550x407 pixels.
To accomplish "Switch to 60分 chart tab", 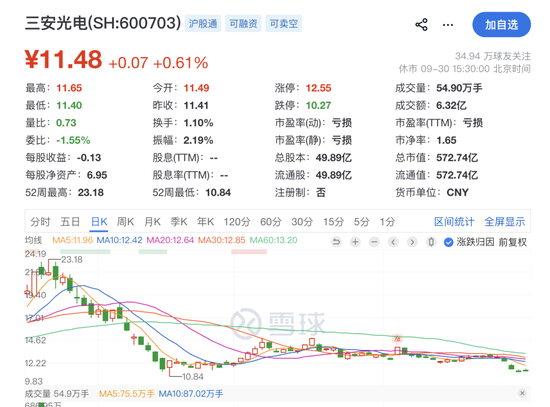I will (271, 222).
